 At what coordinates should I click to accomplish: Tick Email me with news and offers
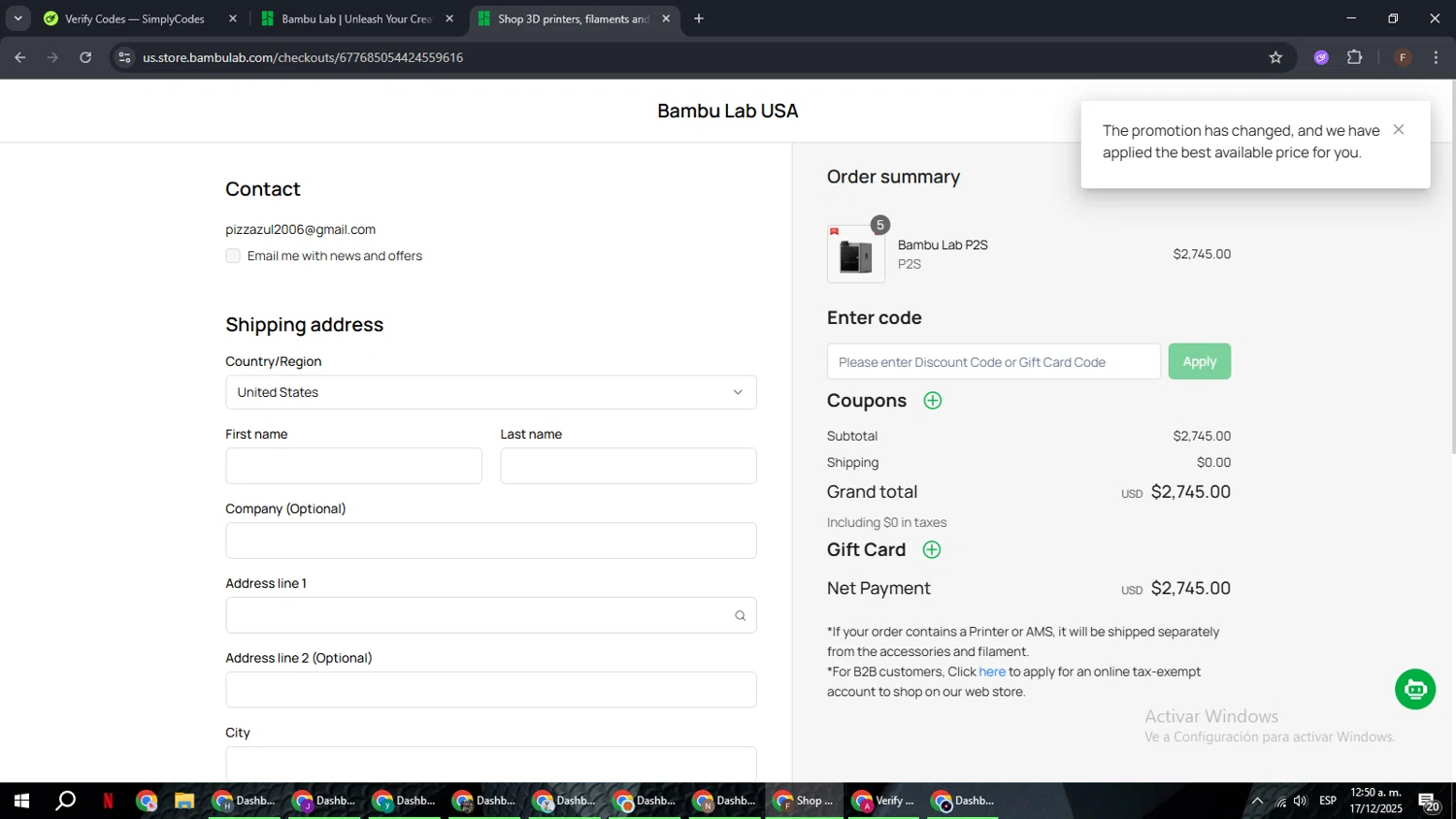(233, 256)
